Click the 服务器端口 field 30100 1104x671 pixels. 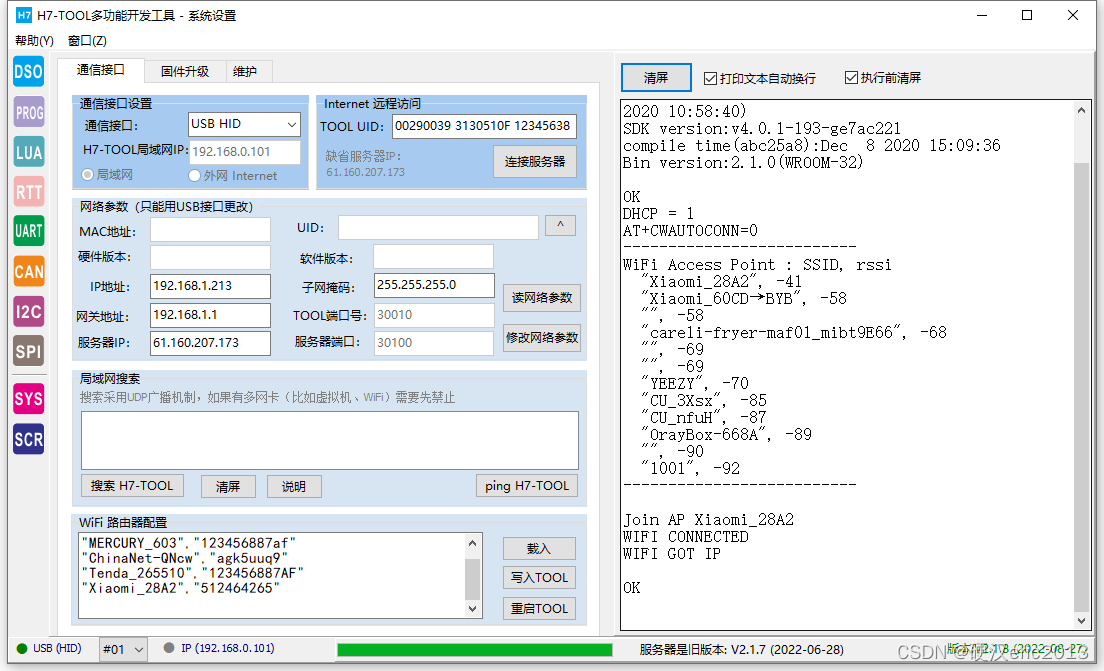(x=434, y=343)
